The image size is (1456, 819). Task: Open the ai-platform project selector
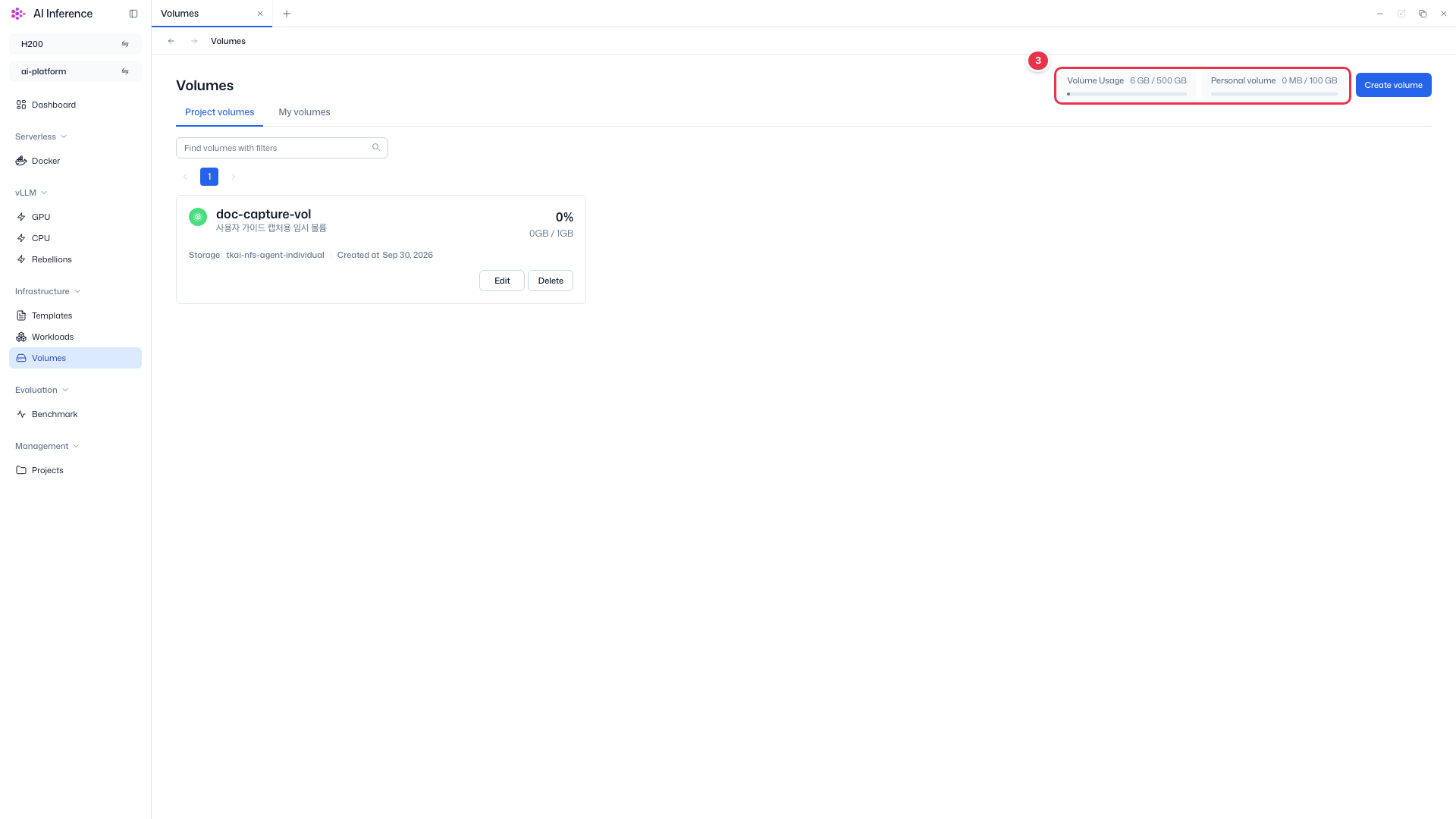75,71
